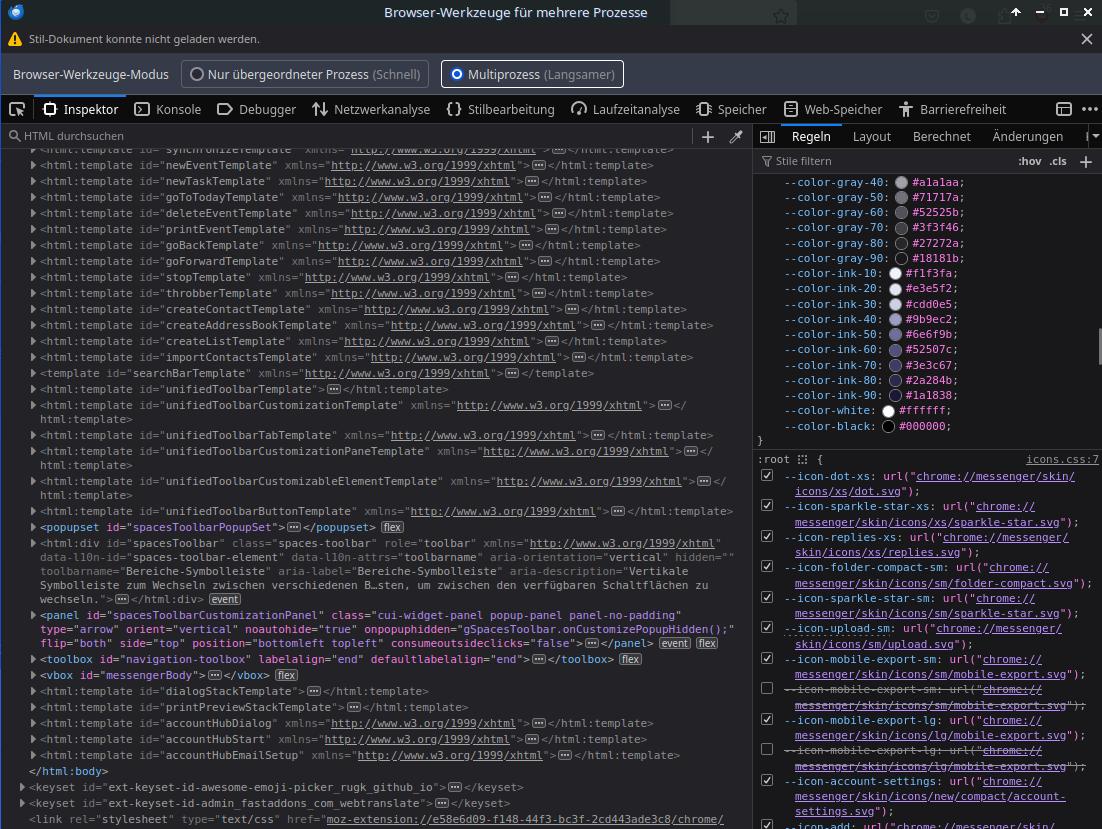
Task: Switch to Netzwerkanalyse tab
Action: pos(371,110)
